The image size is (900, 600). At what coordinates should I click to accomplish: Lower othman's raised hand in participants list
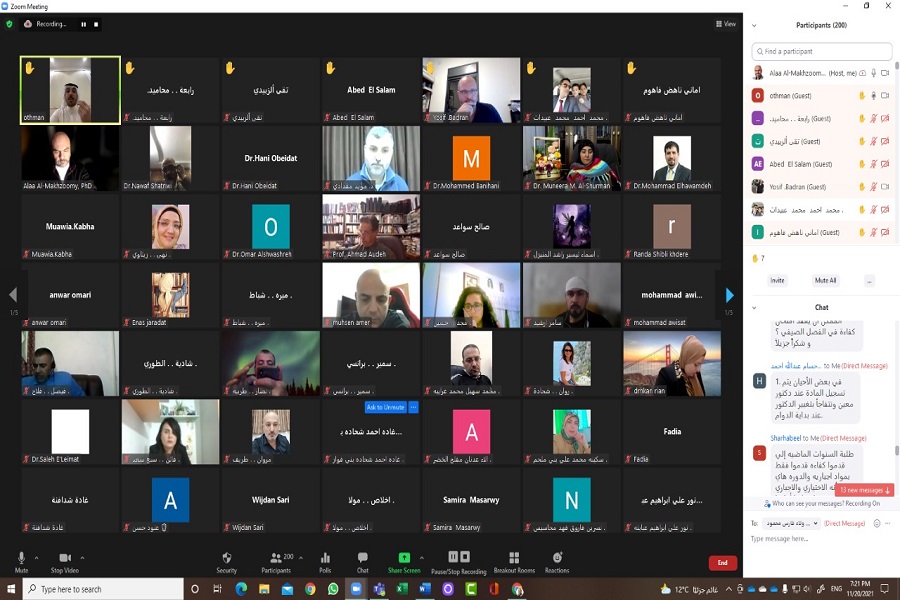pyautogui.click(x=862, y=96)
